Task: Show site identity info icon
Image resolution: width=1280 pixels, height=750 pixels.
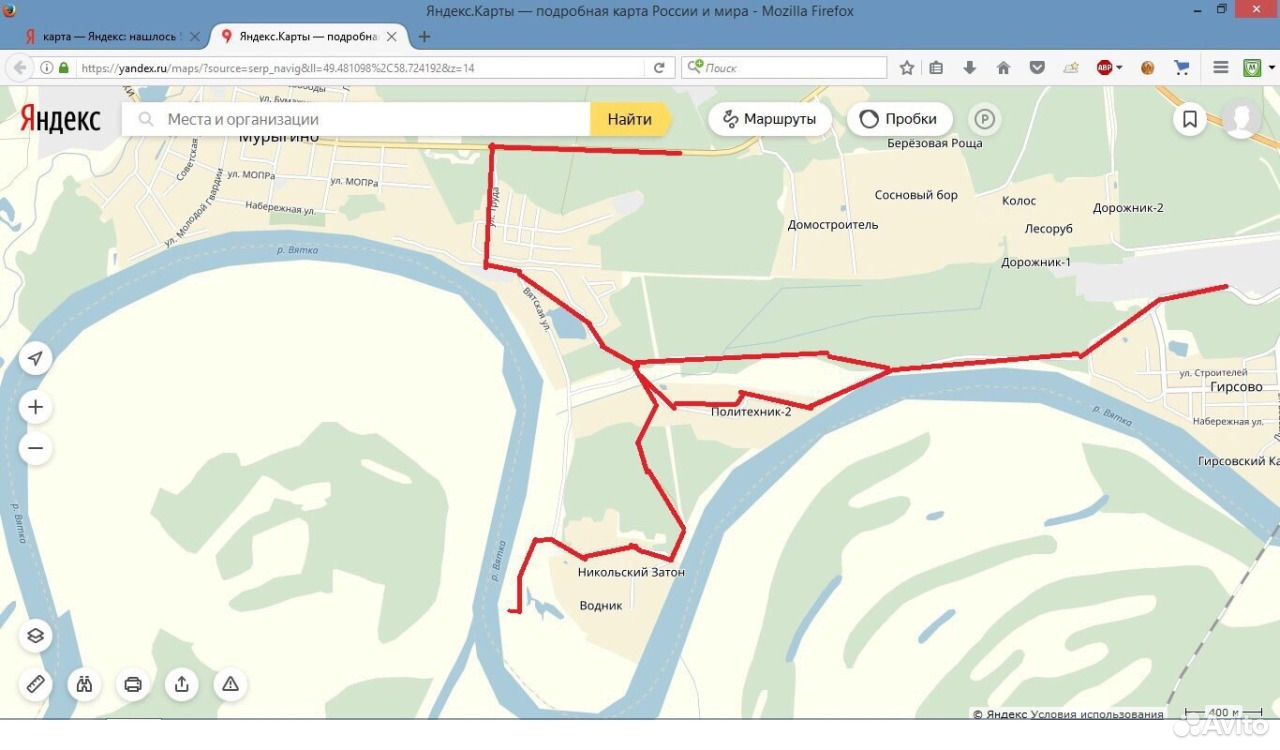Action: (x=46, y=68)
